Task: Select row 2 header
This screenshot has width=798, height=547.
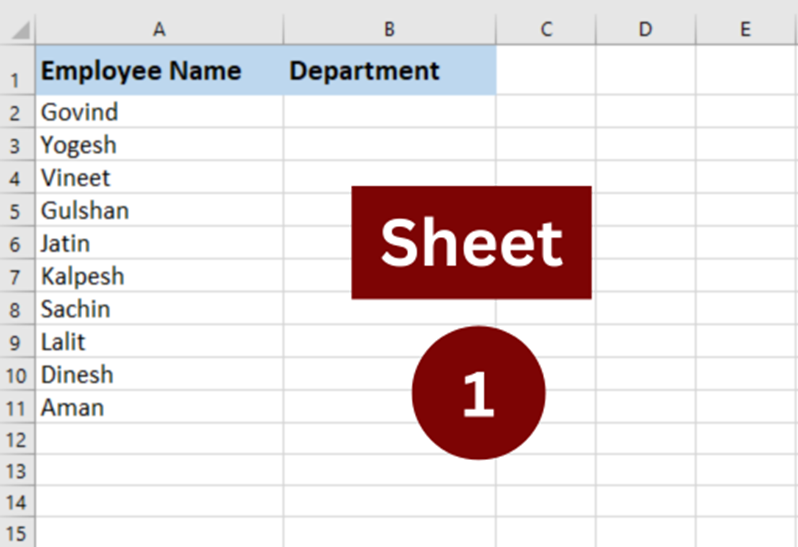Action: tap(17, 111)
